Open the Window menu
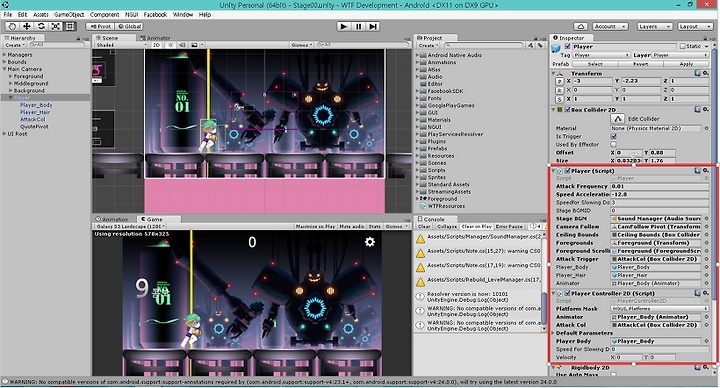The height and width of the screenshot is (388, 720). pos(183,15)
